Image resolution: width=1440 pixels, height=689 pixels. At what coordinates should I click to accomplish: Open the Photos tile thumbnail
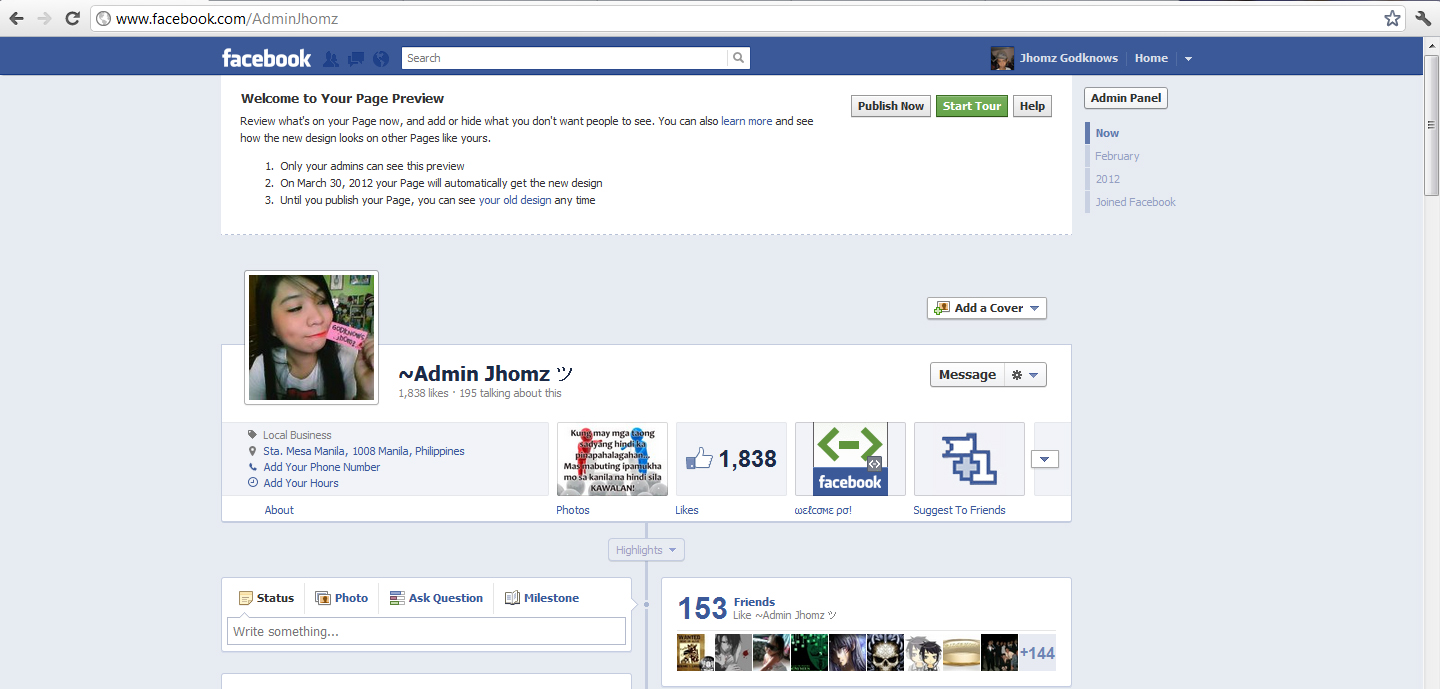coord(612,459)
